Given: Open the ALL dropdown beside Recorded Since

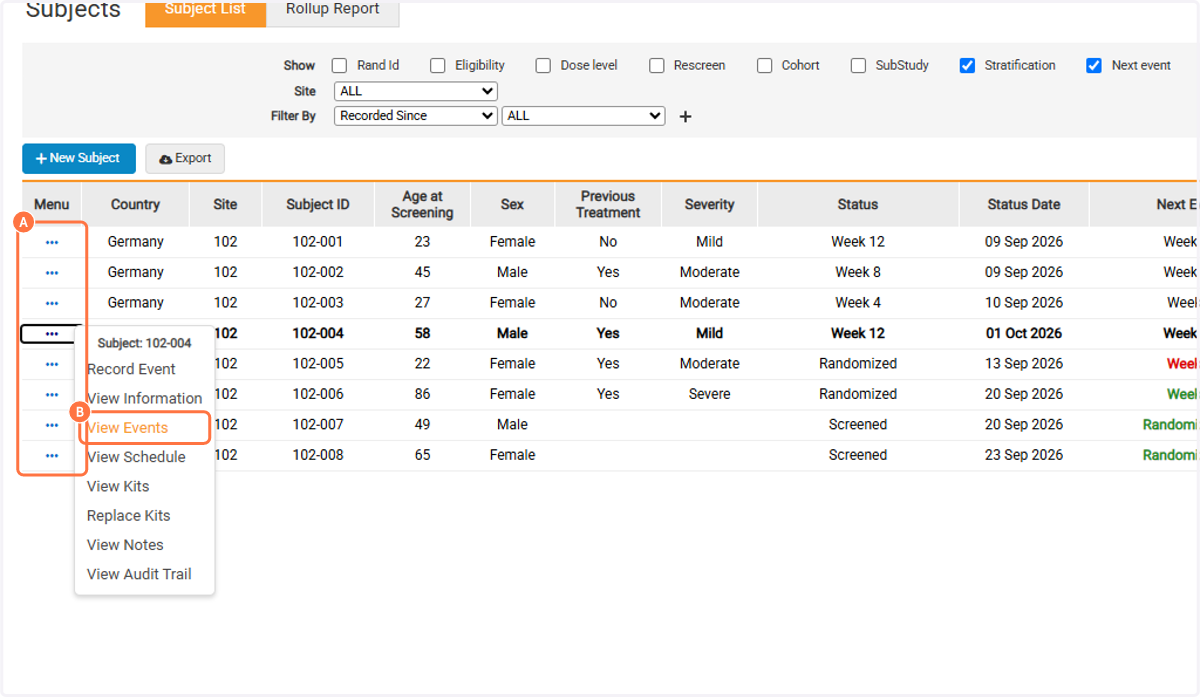Looking at the screenshot, I should 583,116.
